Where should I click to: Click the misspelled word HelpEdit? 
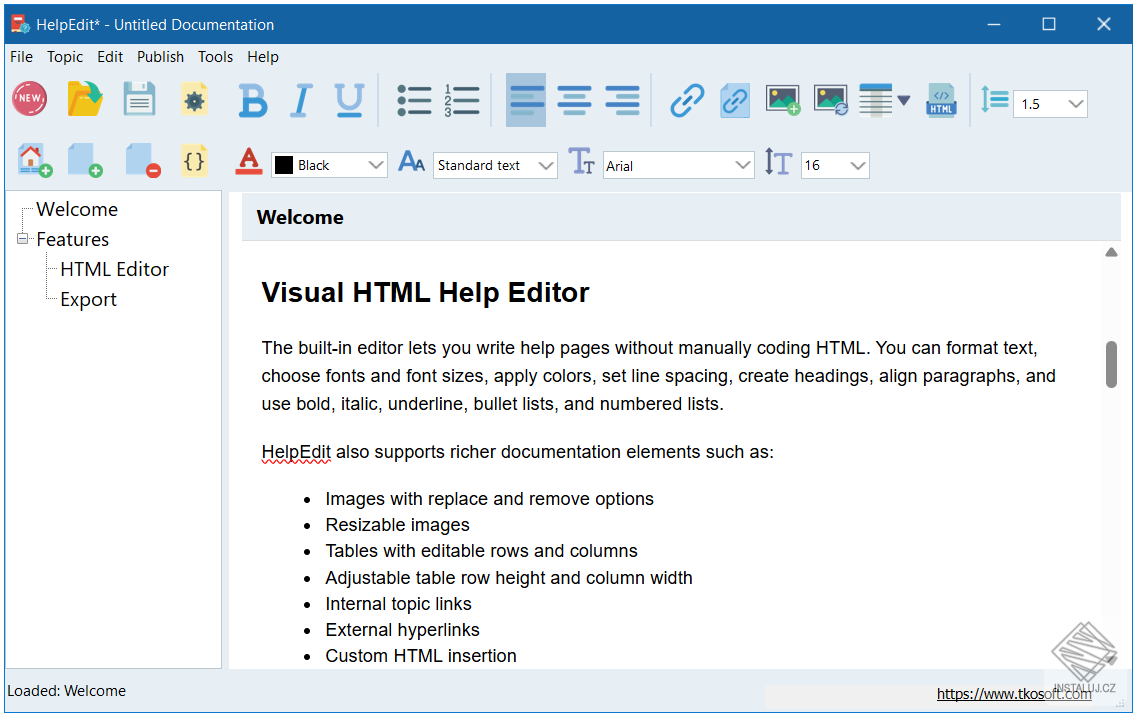(296, 452)
